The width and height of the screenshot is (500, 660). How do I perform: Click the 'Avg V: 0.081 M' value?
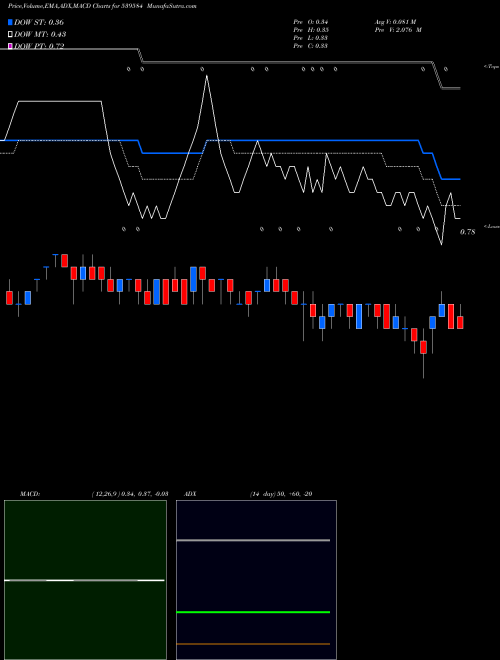coord(395,22)
